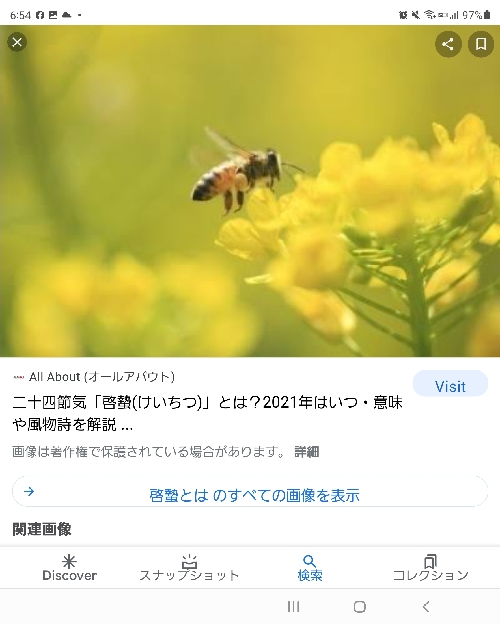Open the 二十四節気「啓蟄」article title

207,413
